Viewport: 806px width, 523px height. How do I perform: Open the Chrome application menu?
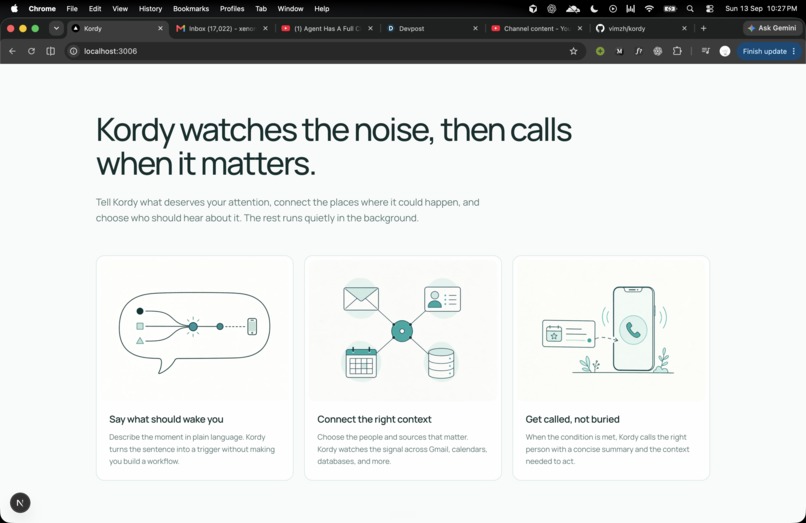pyautogui.click(x=42, y=9)
